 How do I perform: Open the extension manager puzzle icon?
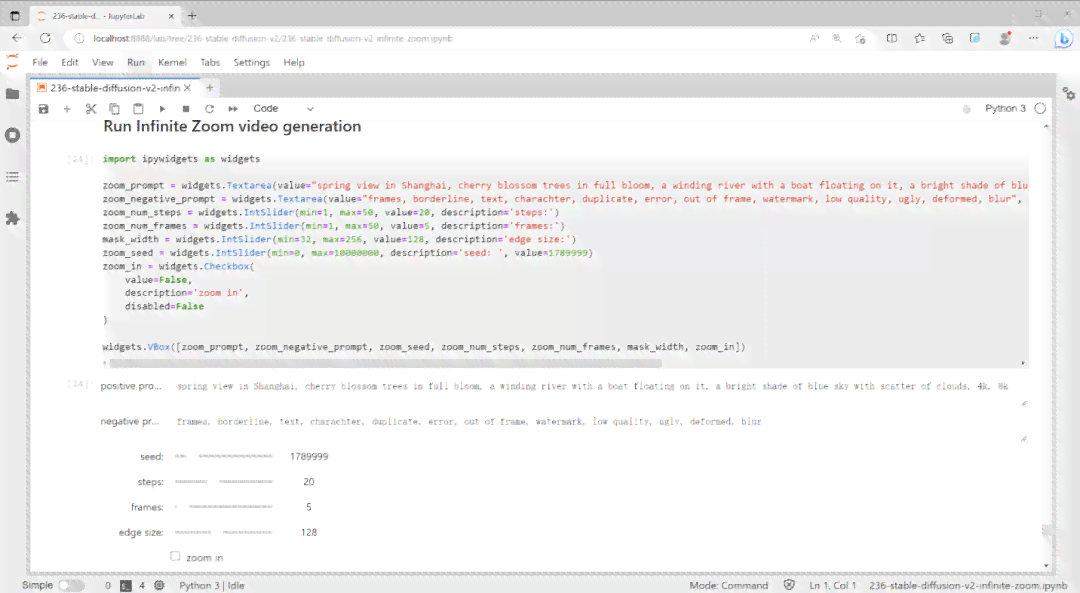(12, 218)
